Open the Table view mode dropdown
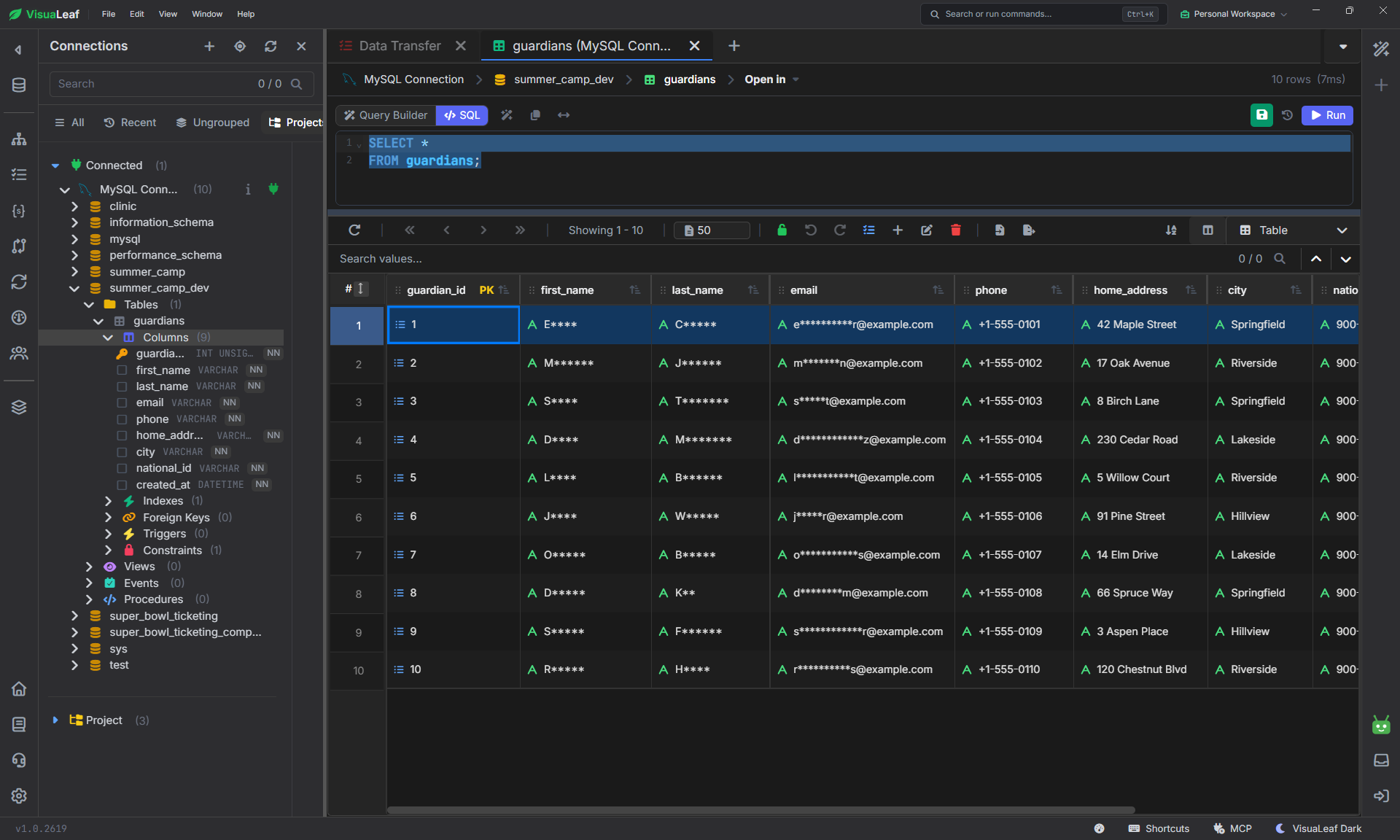 tap(1292, 230)
